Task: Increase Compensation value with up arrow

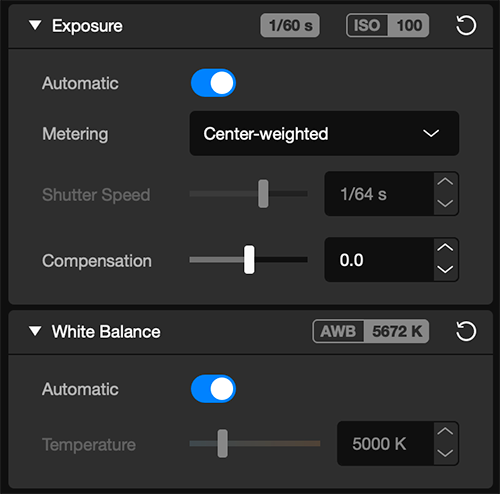Action: pos(446,248)
